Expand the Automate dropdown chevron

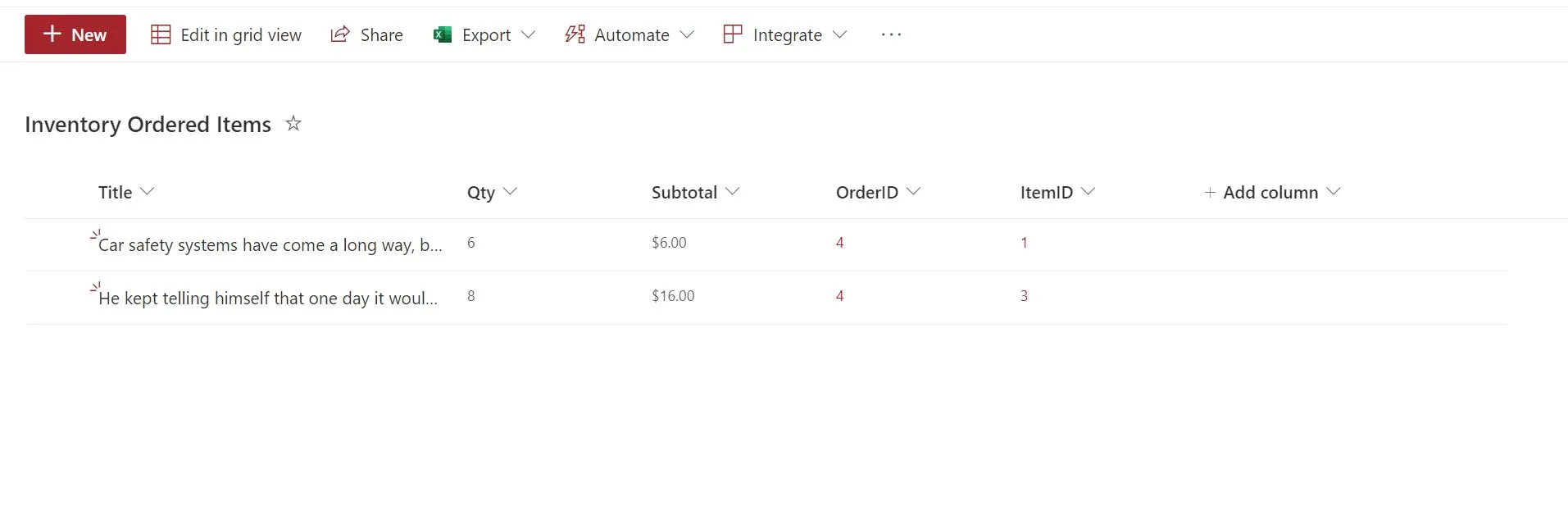click(687, 34)
